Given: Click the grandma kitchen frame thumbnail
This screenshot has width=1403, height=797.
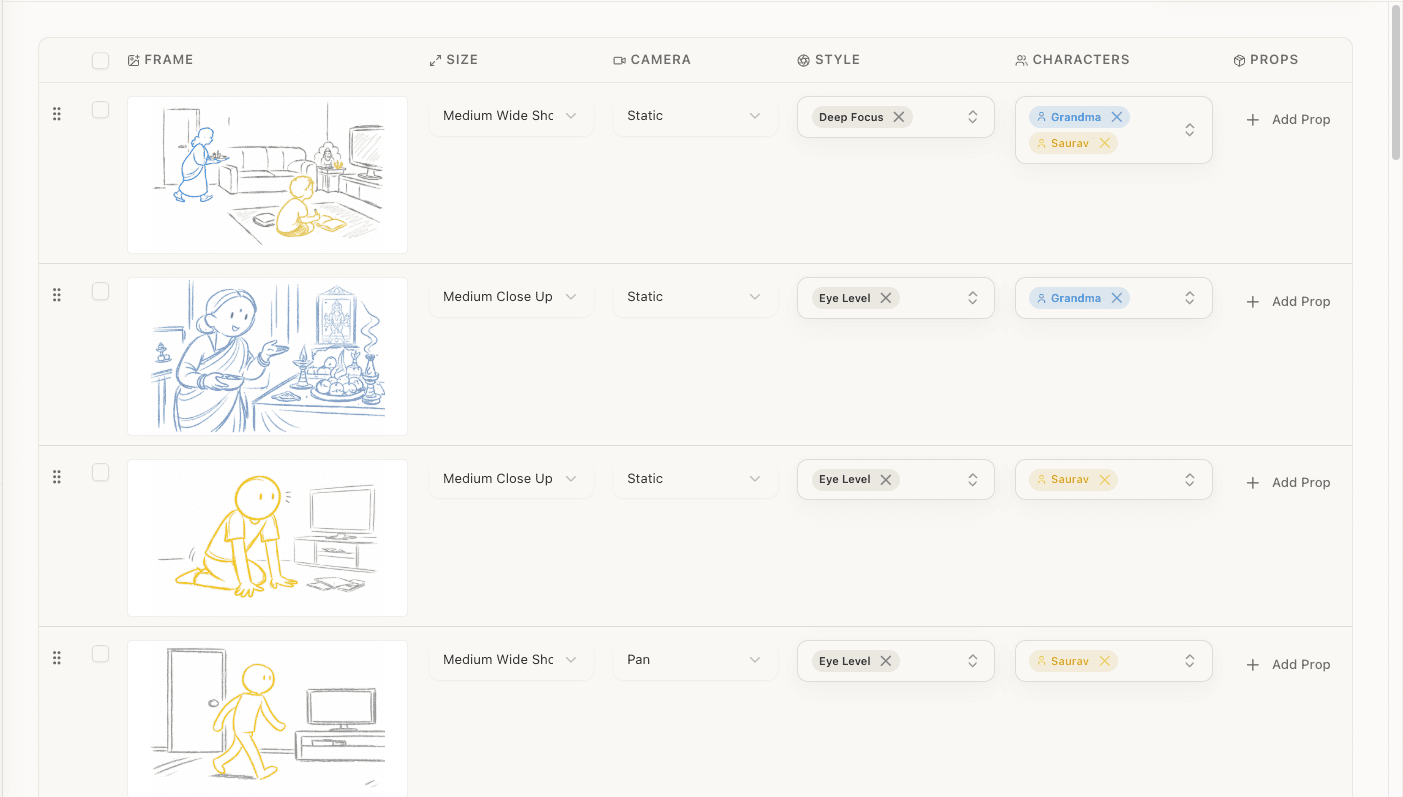Looking at the screenshot, I should click(266, 356).
